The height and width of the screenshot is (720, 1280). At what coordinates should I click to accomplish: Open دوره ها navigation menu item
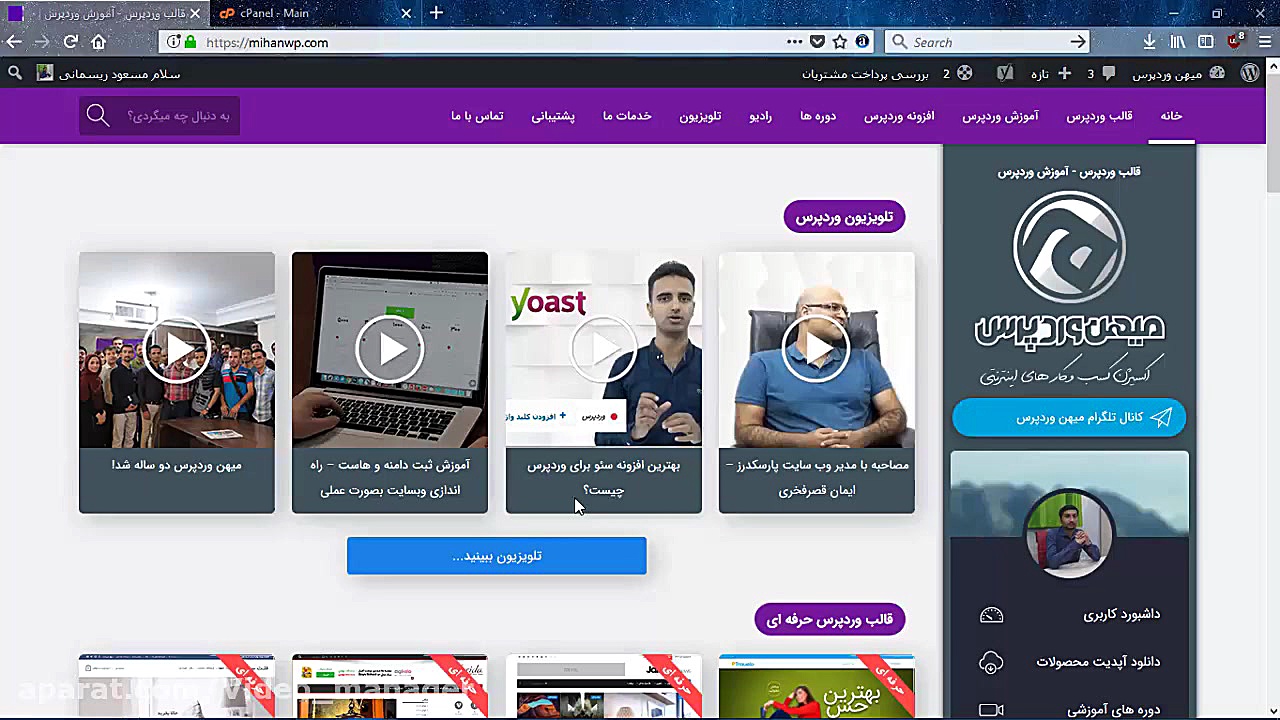click(818, 116)
